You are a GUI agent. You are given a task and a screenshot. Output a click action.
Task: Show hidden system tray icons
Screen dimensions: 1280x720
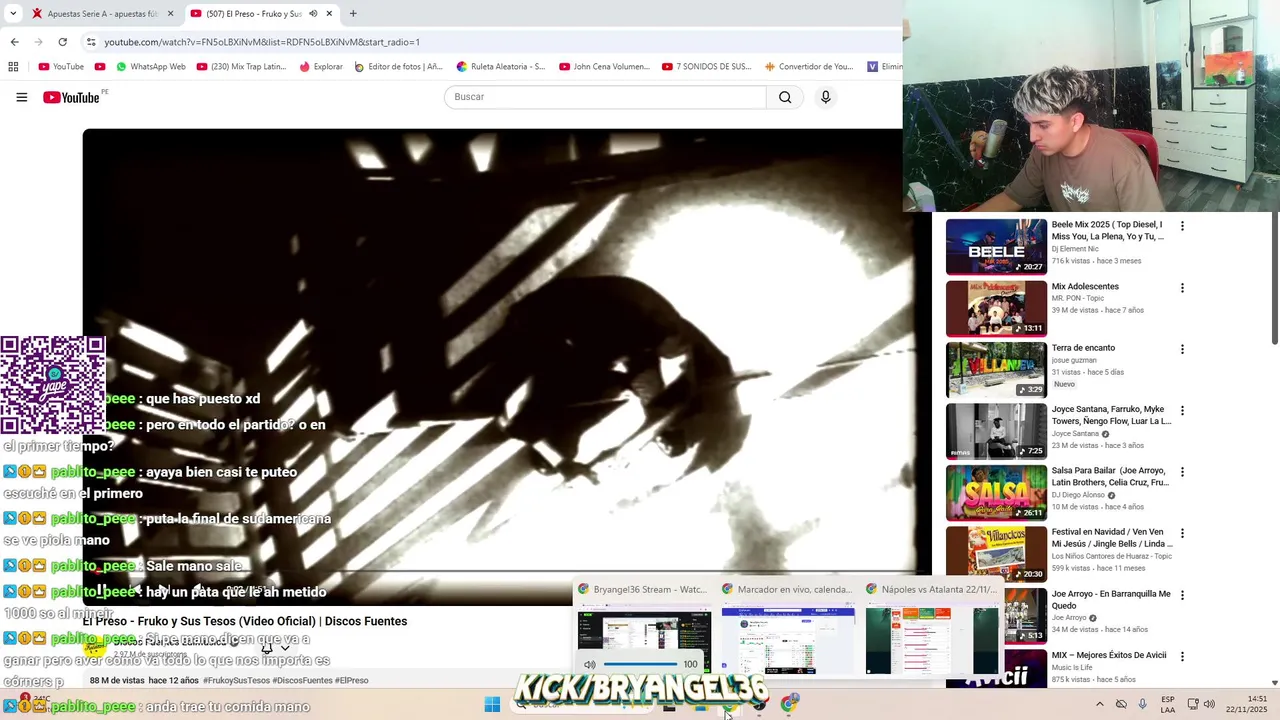[x=1099, y=704]
